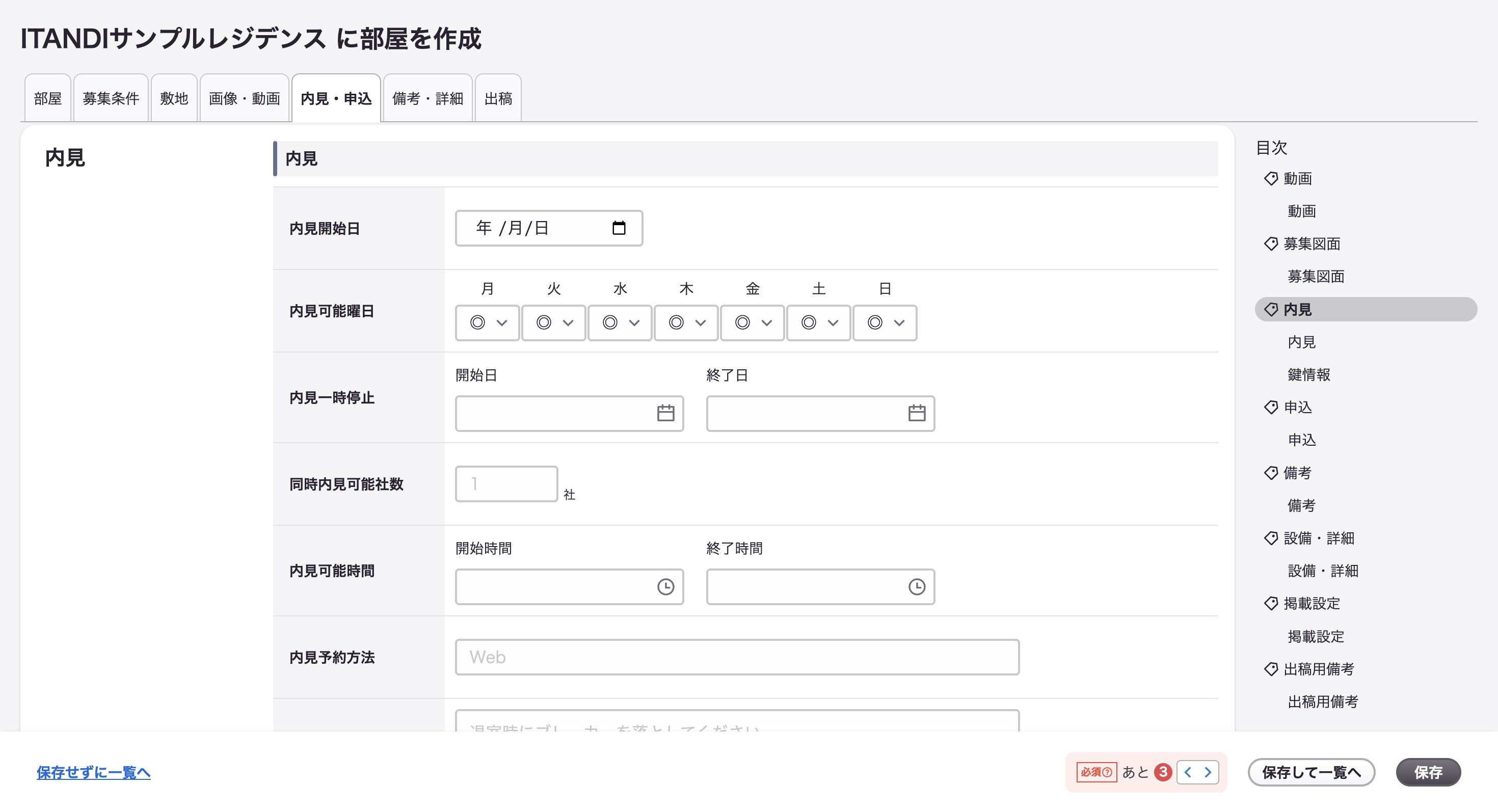Open Wednesday (水) availability dropdown
1498x812 pixels.
[x=620, y=322]
